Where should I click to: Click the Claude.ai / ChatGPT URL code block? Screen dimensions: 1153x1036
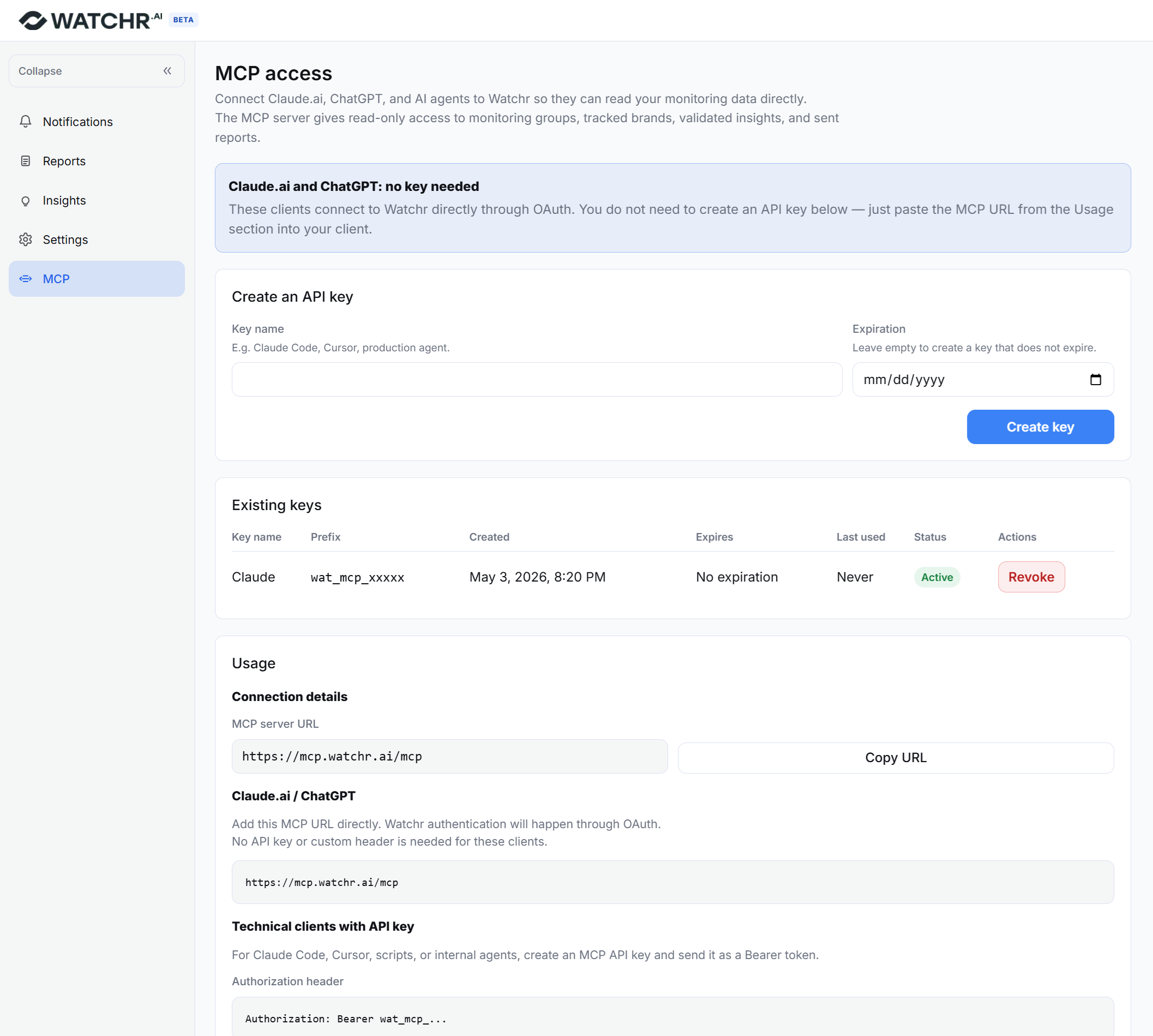pyautogui.click(x=672, y=882)
